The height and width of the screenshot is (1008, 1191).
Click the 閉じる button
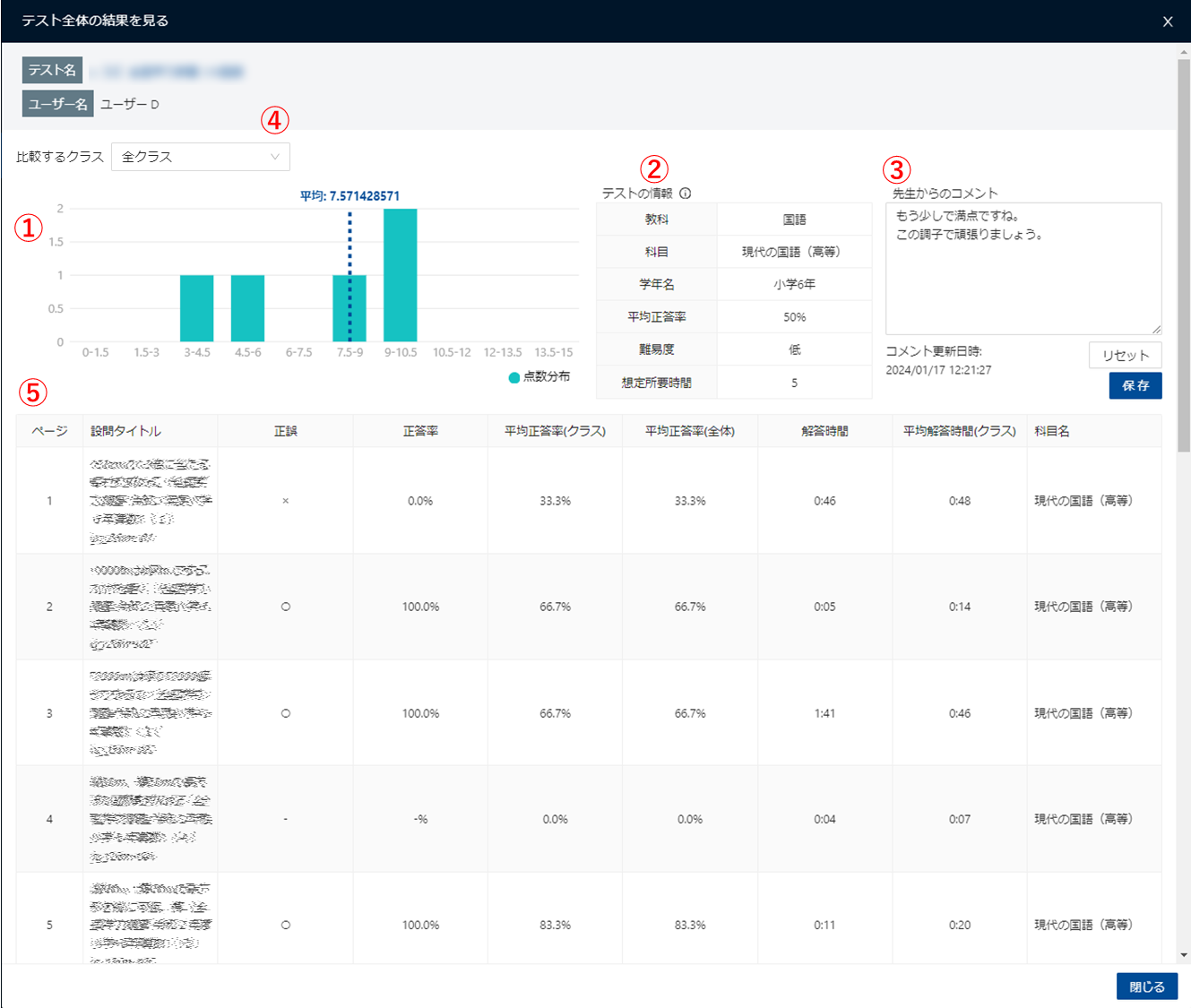(1146, 986)
